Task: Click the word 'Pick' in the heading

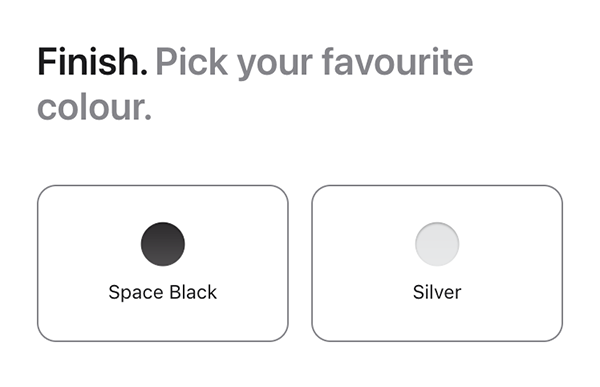Action: point(192,62)
